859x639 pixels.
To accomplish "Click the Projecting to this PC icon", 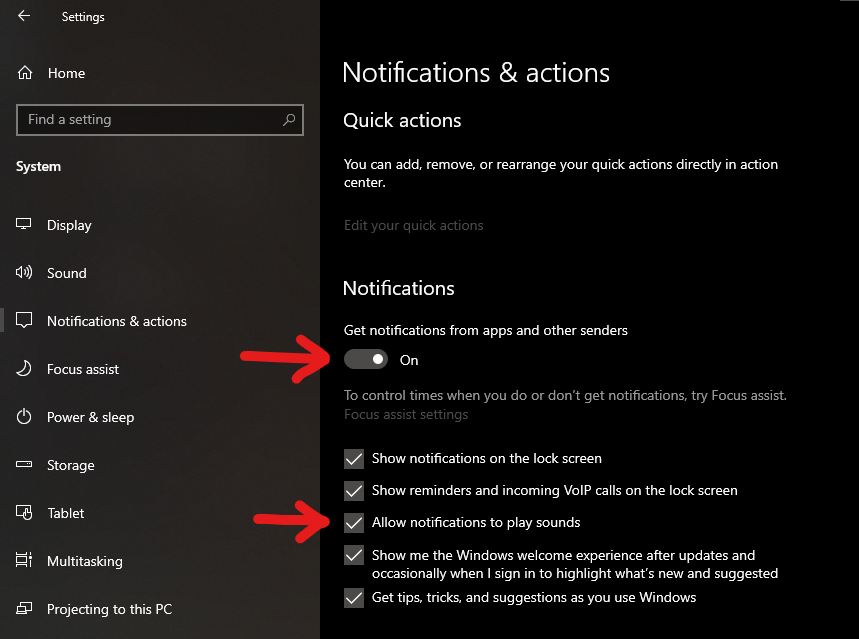I will pos(24,608).
